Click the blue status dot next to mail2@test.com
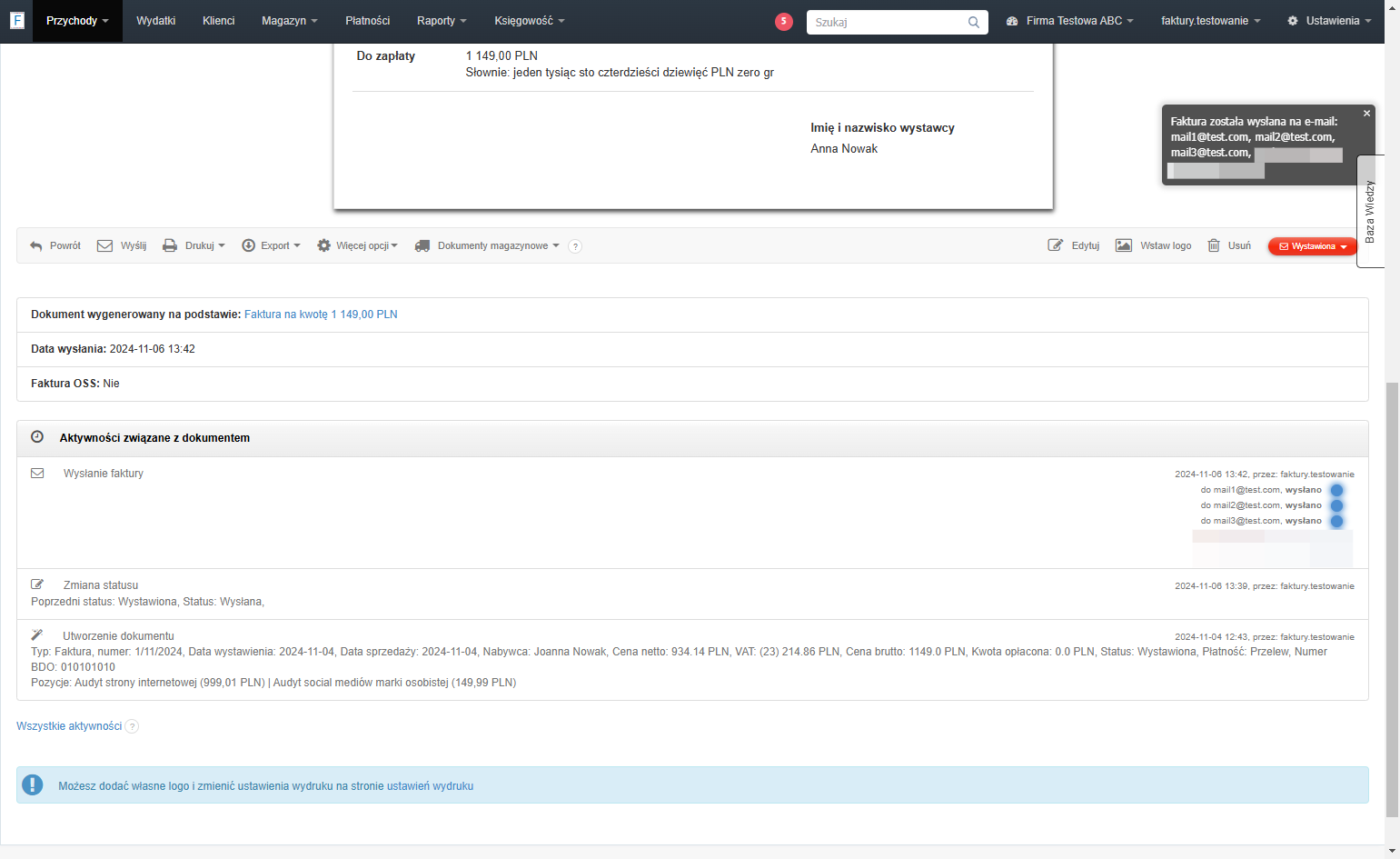Image resolution: width=1400 pixels, height=859 pixels. (x=1337, y=505)
